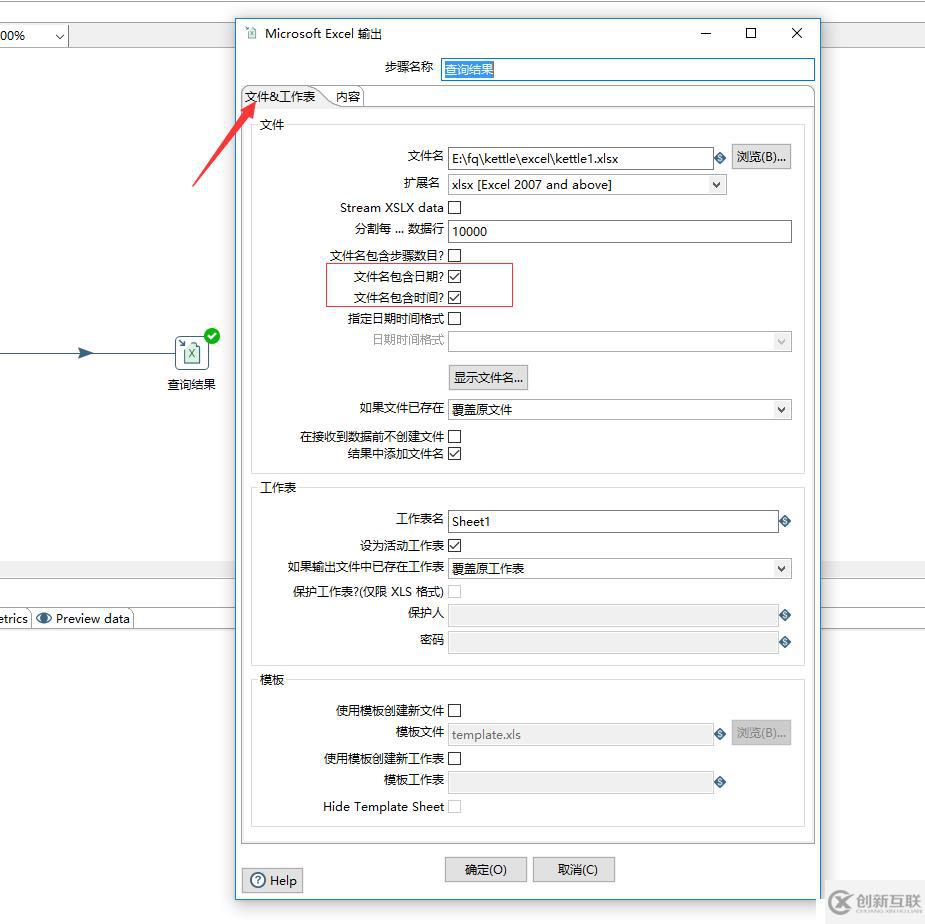
Task: Open 覆盖原工作表 dropdown
Action: 619,569
